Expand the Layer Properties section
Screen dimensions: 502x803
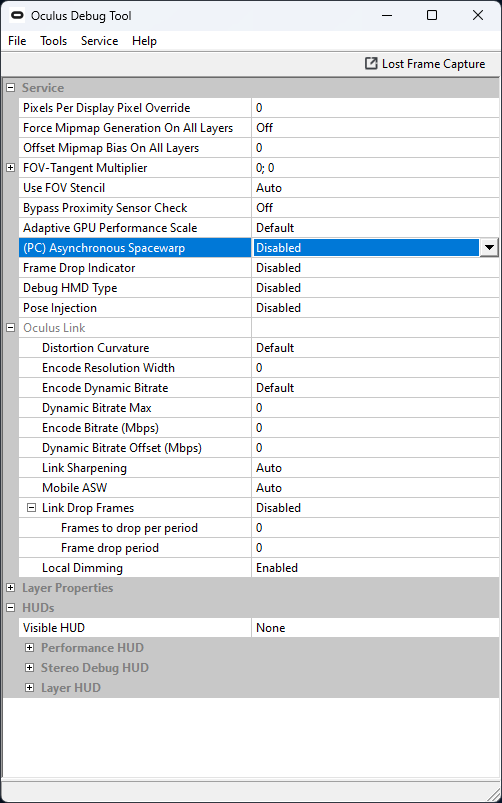coord(10,587)
